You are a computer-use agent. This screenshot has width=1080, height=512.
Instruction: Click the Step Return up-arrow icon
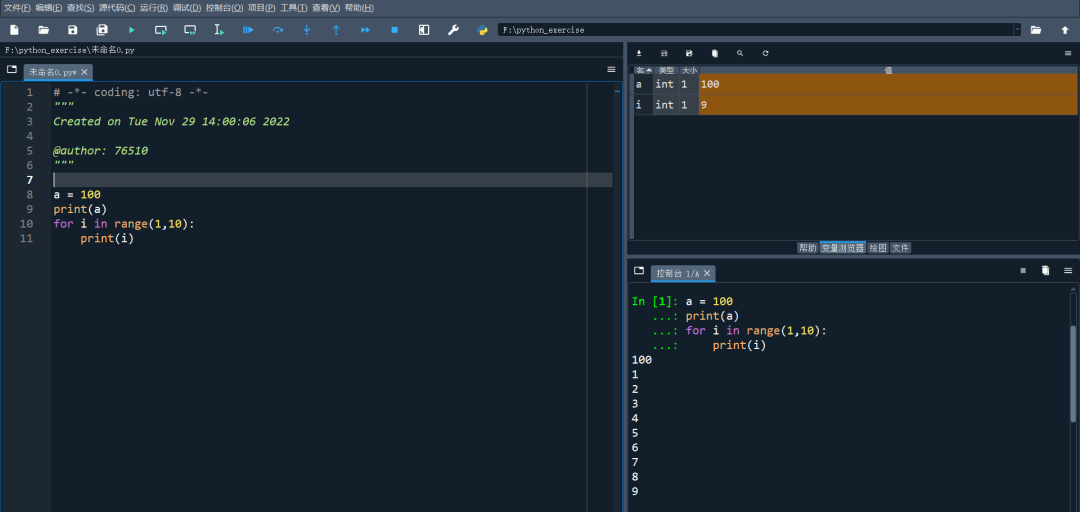click(x=336, y=30)
